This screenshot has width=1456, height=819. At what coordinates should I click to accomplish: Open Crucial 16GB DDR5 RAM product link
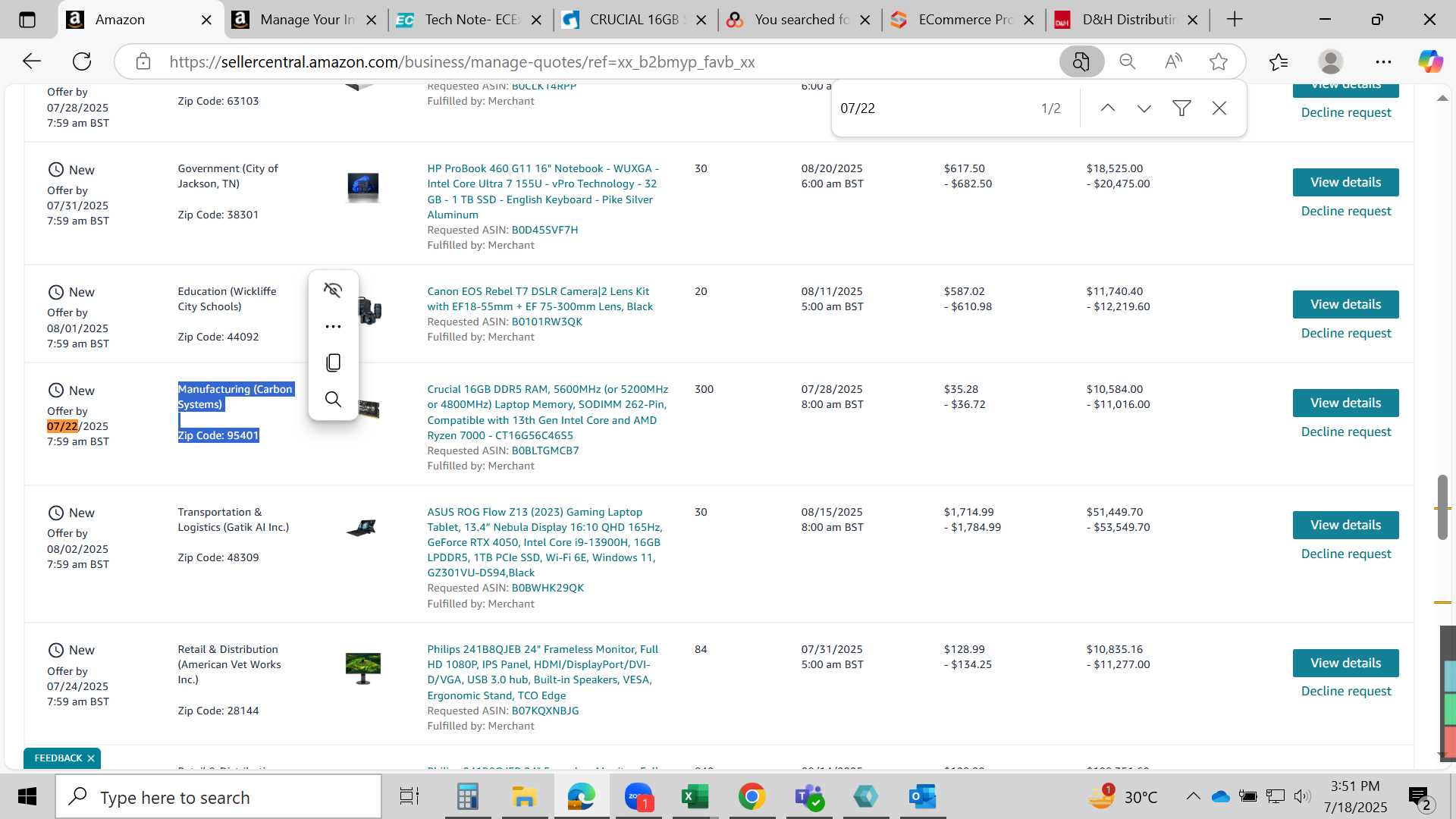point(548,412)
